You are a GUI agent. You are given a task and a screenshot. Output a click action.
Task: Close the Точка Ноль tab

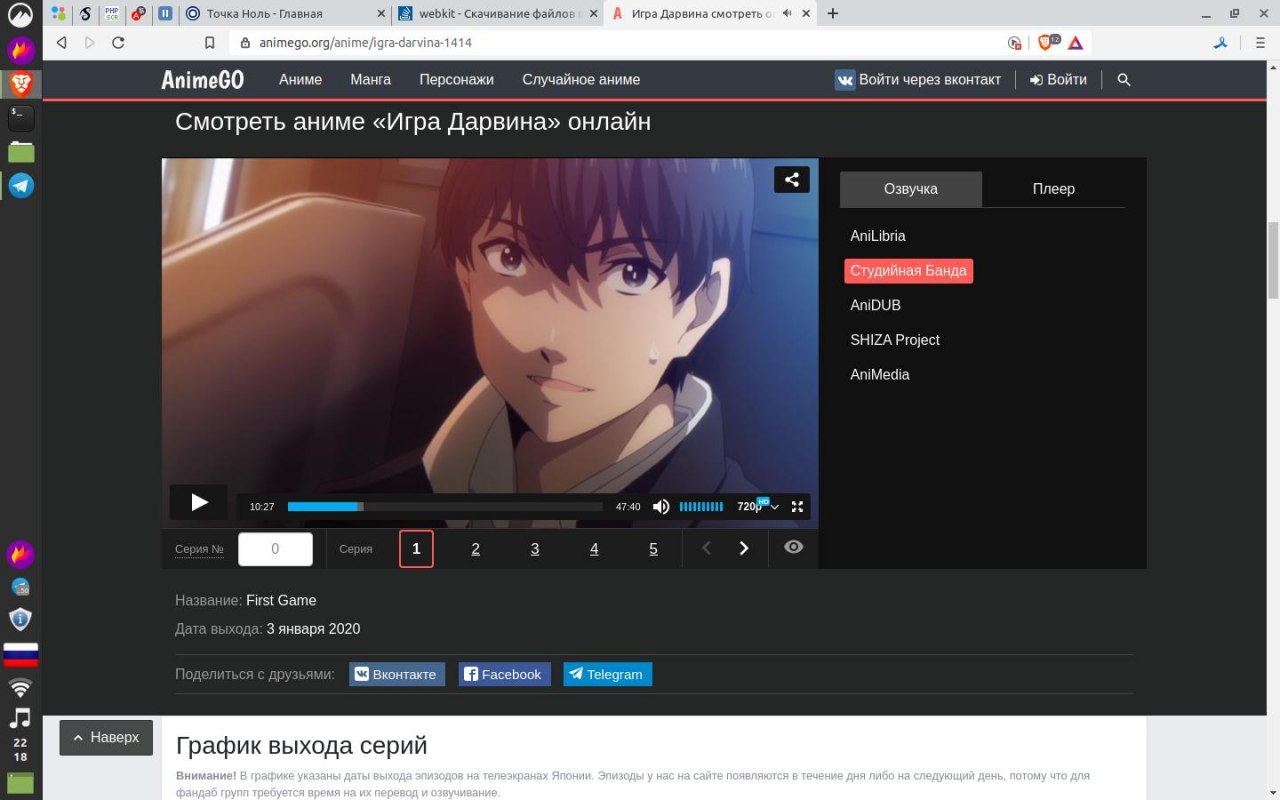[381, 14]
